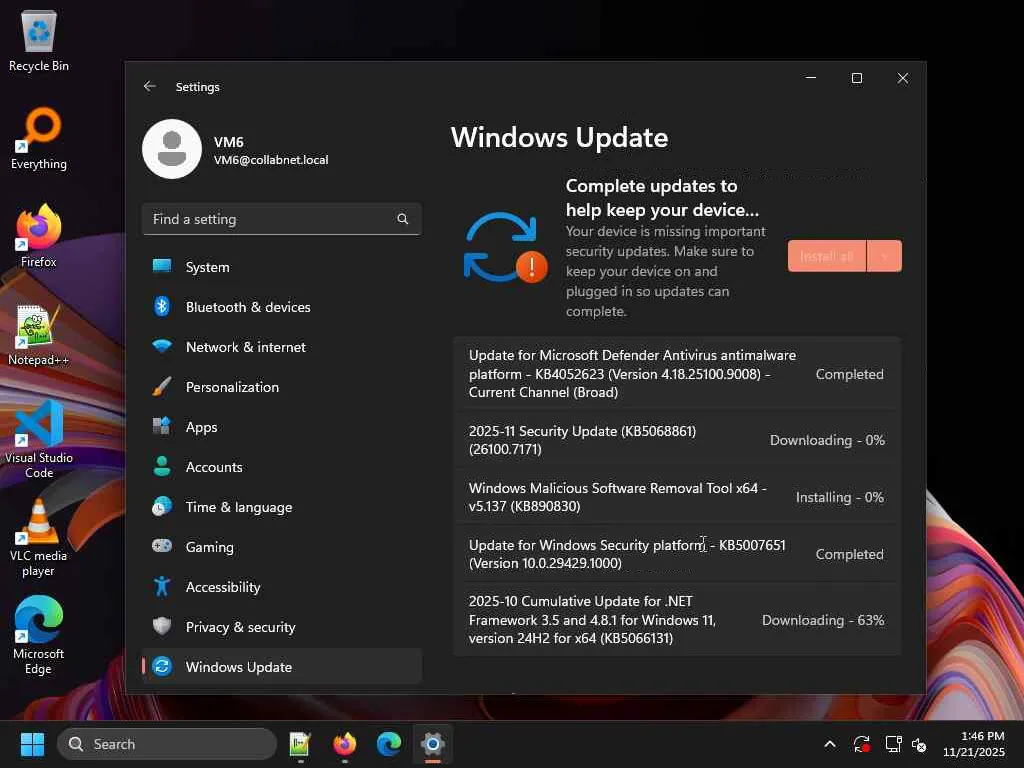This screenshot has width=1024, height=768.
Task: Open Time & language settings
Action: tap(281, 507)
